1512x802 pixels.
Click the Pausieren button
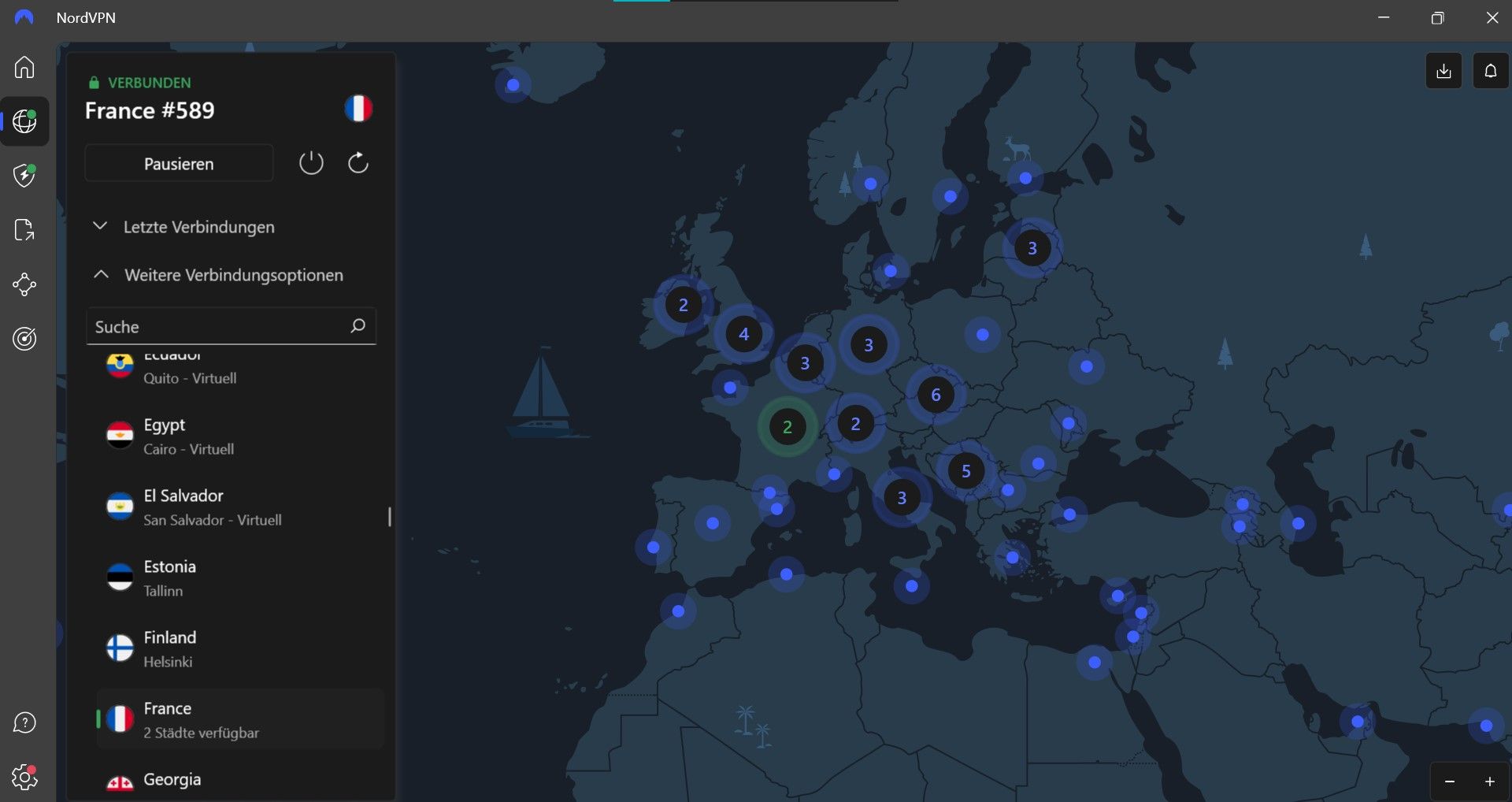click(x=179, y=164)
